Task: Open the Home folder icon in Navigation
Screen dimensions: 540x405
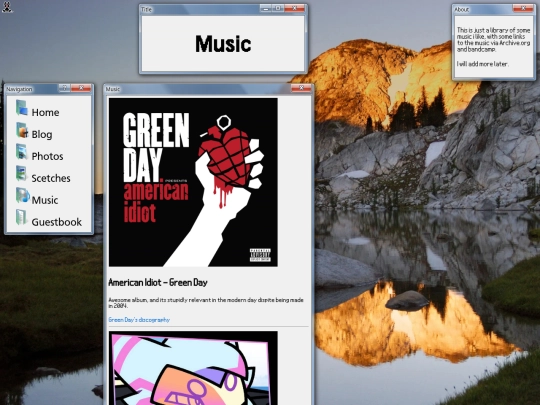Action: (x=22, y=108)
